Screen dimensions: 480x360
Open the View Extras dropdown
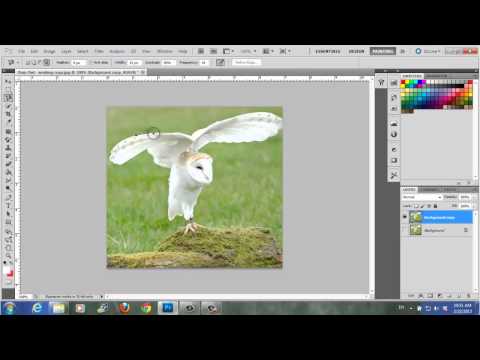coord(230,51)
